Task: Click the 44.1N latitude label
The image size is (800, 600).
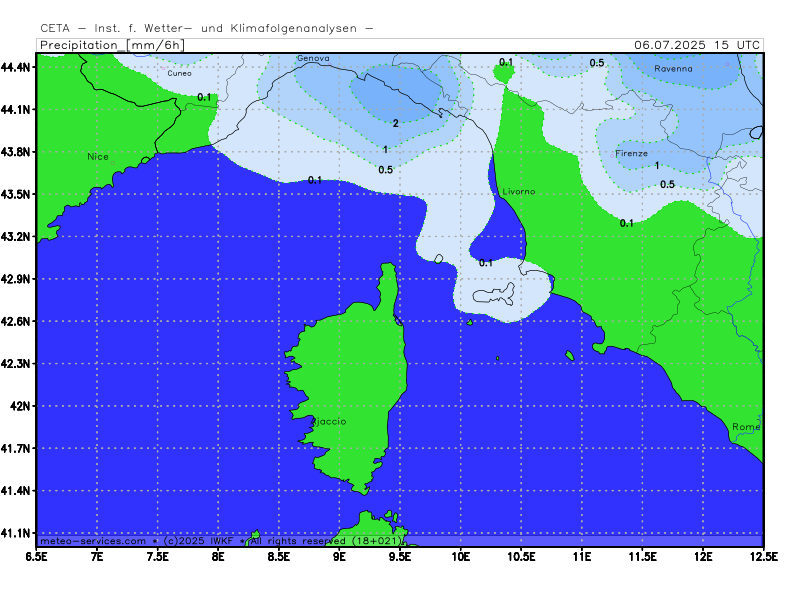Action: tap(18, 109)
